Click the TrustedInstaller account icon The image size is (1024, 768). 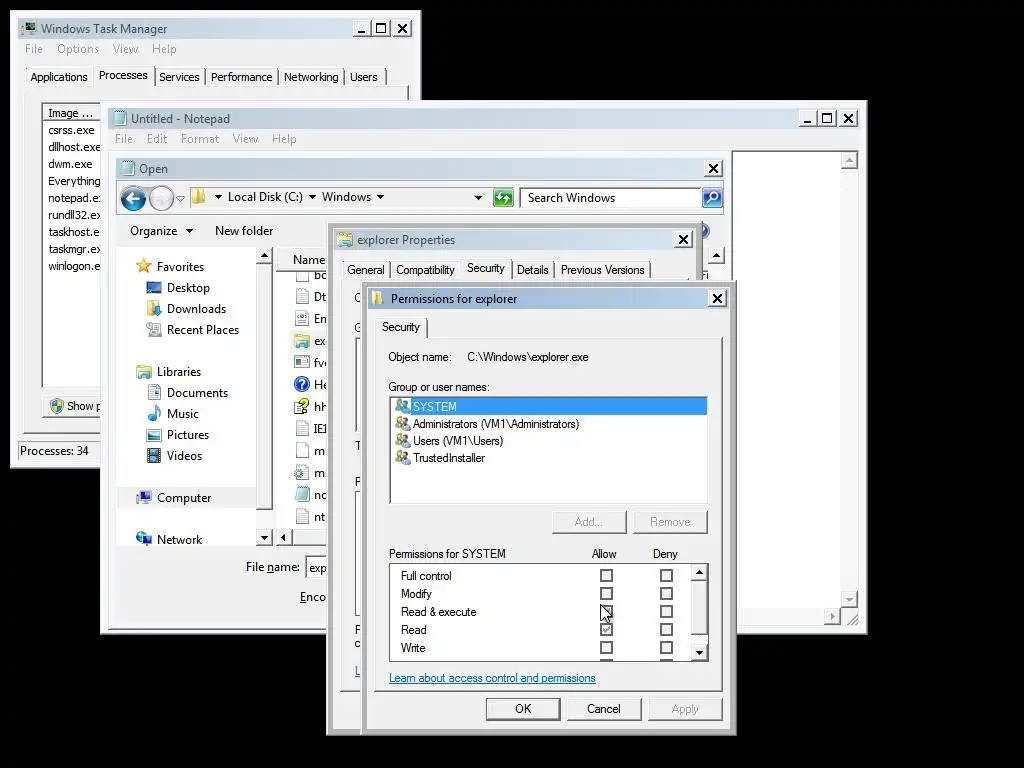click(402, 458)
